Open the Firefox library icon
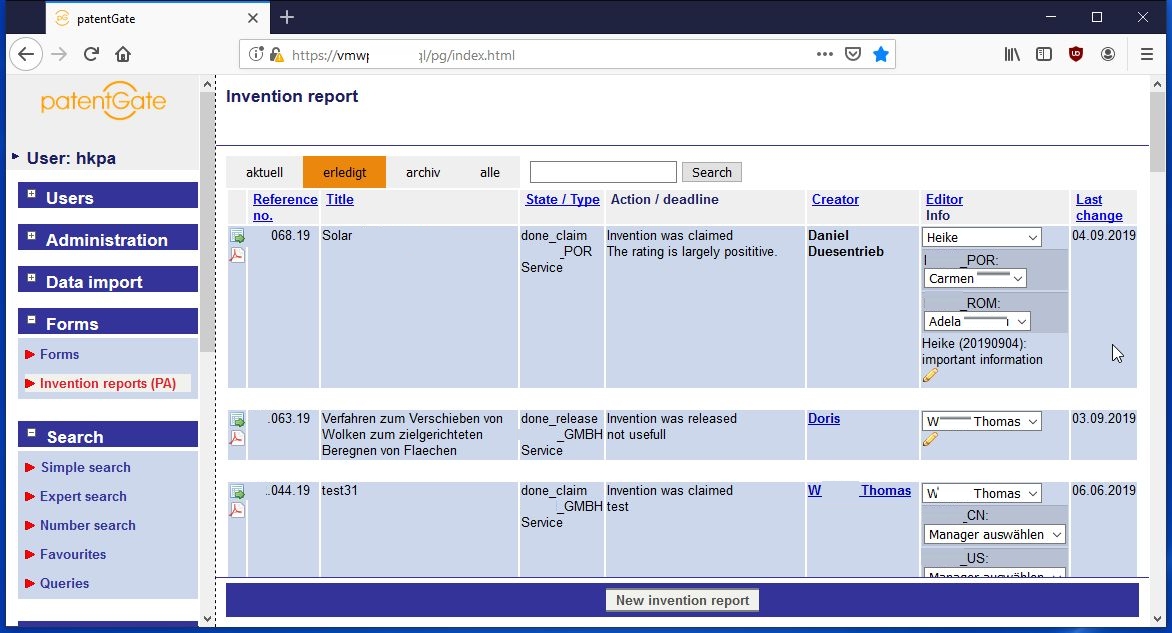 coord(1012,55)
